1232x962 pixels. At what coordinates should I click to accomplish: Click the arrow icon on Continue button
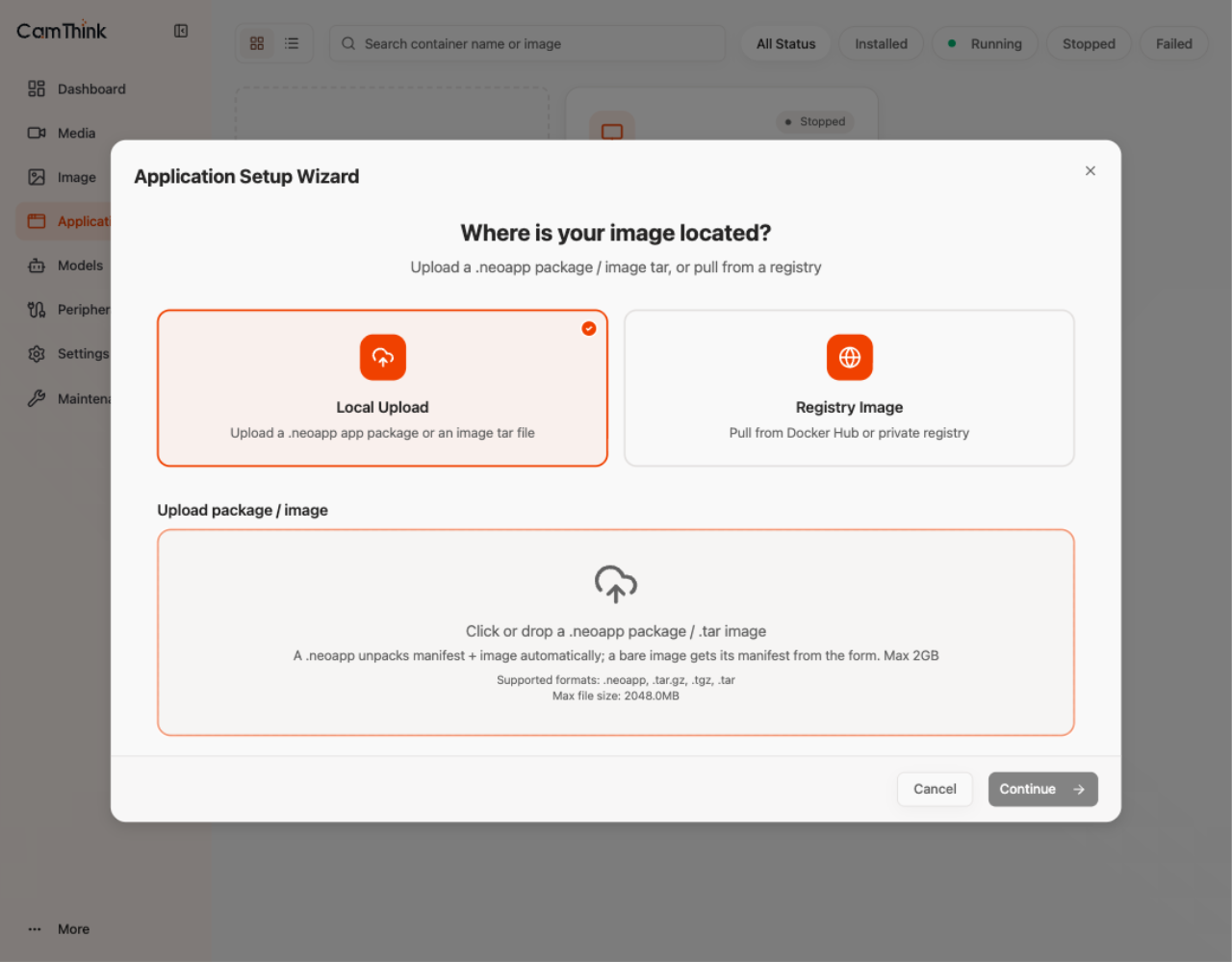click(1079, 789)
